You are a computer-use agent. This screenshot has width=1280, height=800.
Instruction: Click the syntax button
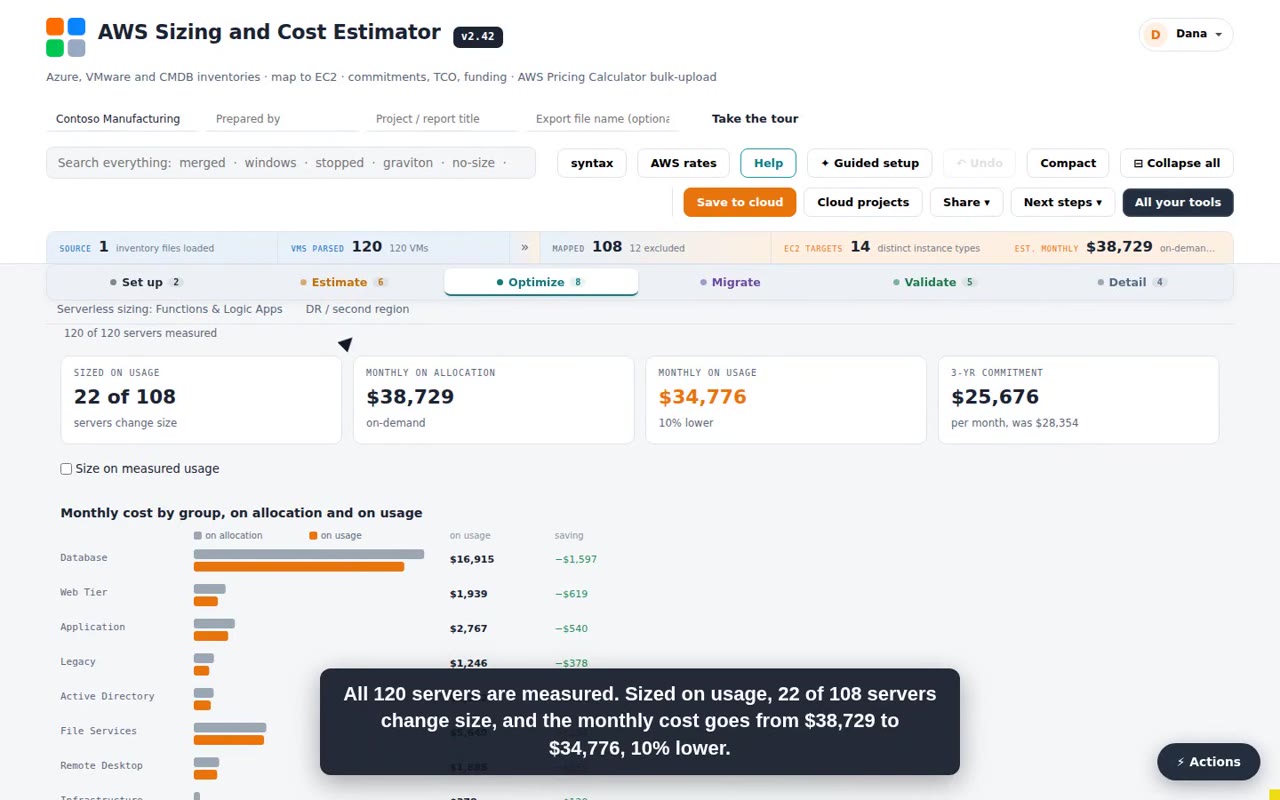[x=592, y=163]
